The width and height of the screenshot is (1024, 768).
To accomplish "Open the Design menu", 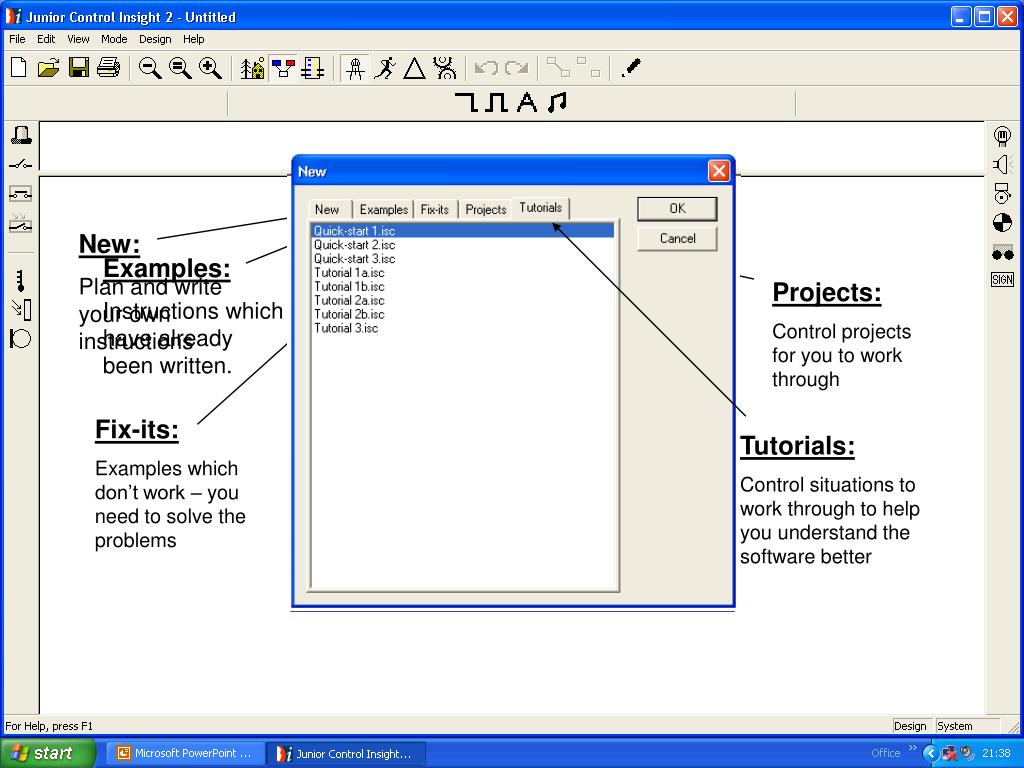I will click(155, 39).
